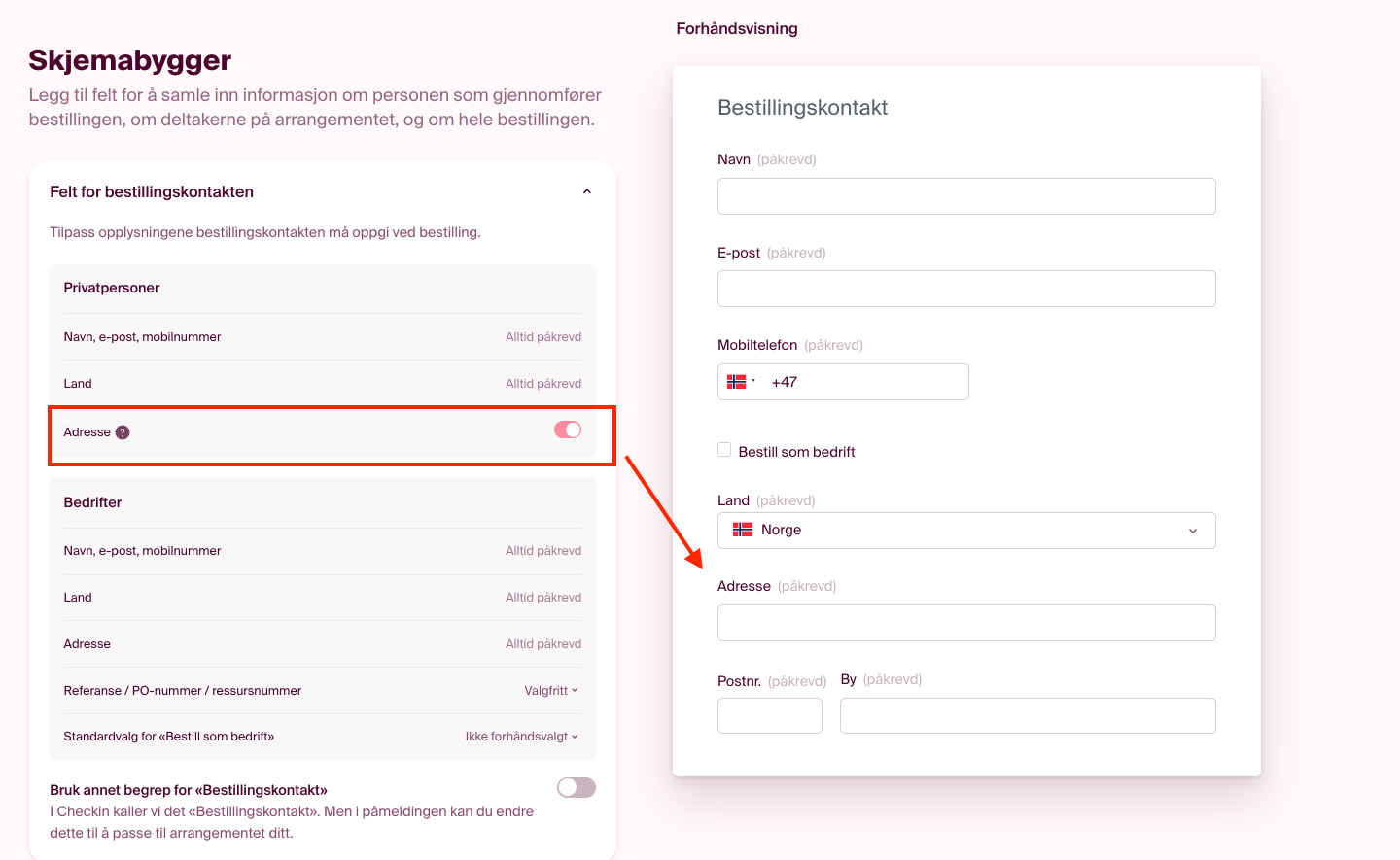This screenshot has height=860, width=1400.
Task: Click the Adresse text field in preview
Action: coord(966,623)
